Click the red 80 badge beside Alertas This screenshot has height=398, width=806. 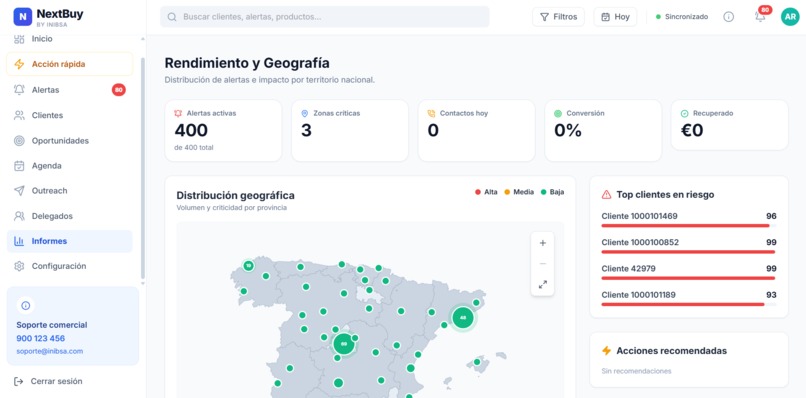[119, 90]
